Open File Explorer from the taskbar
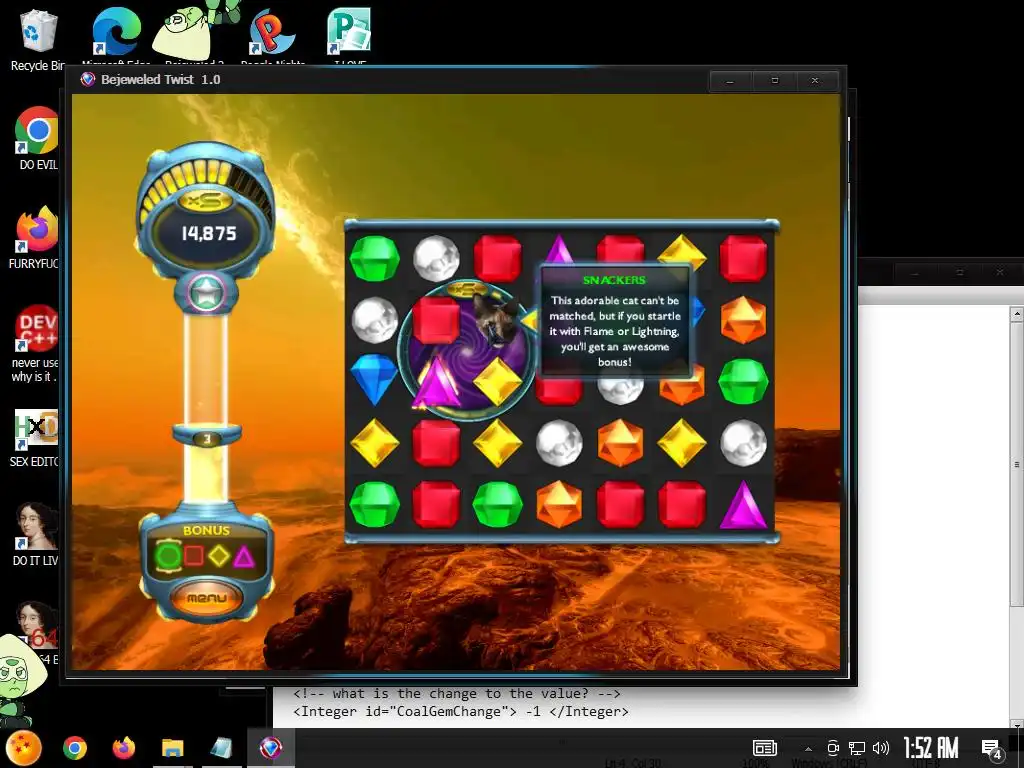Screen dimensions: 1024x768 pos(172,748)
